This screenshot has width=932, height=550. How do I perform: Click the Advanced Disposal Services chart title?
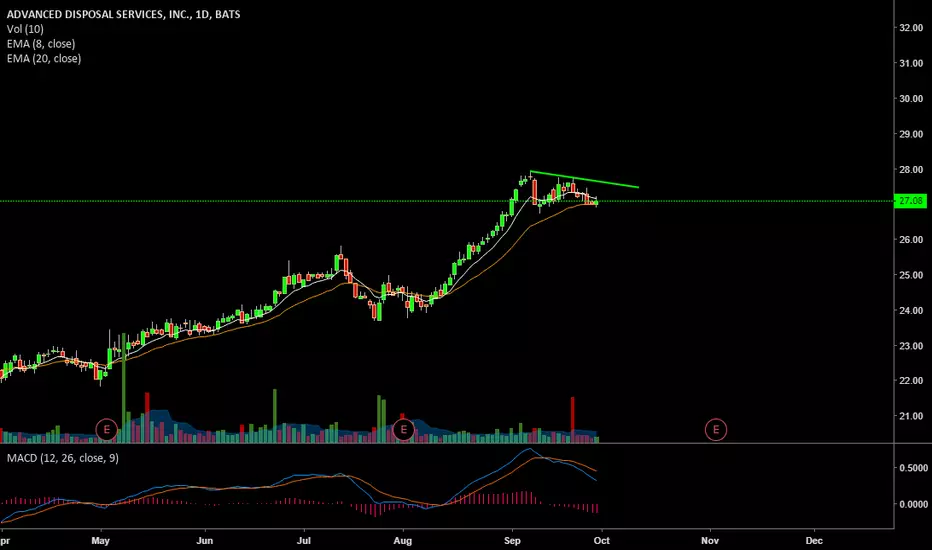[x=124, y=14]
